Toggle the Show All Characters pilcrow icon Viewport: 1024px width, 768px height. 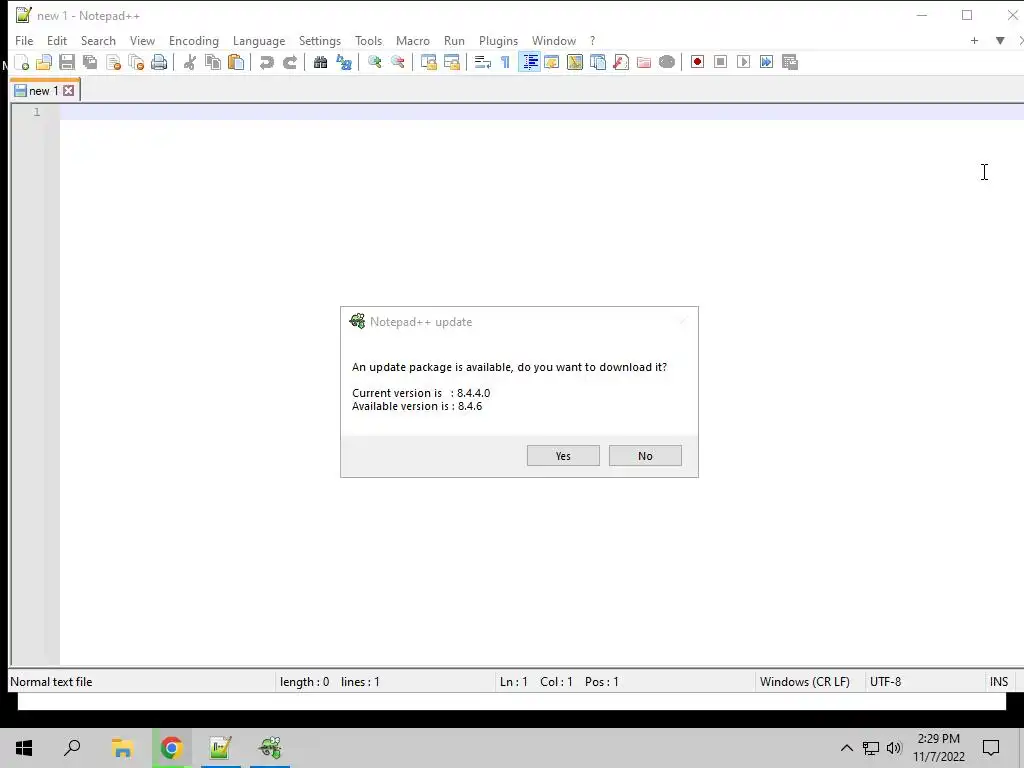(x=505, y=62)
